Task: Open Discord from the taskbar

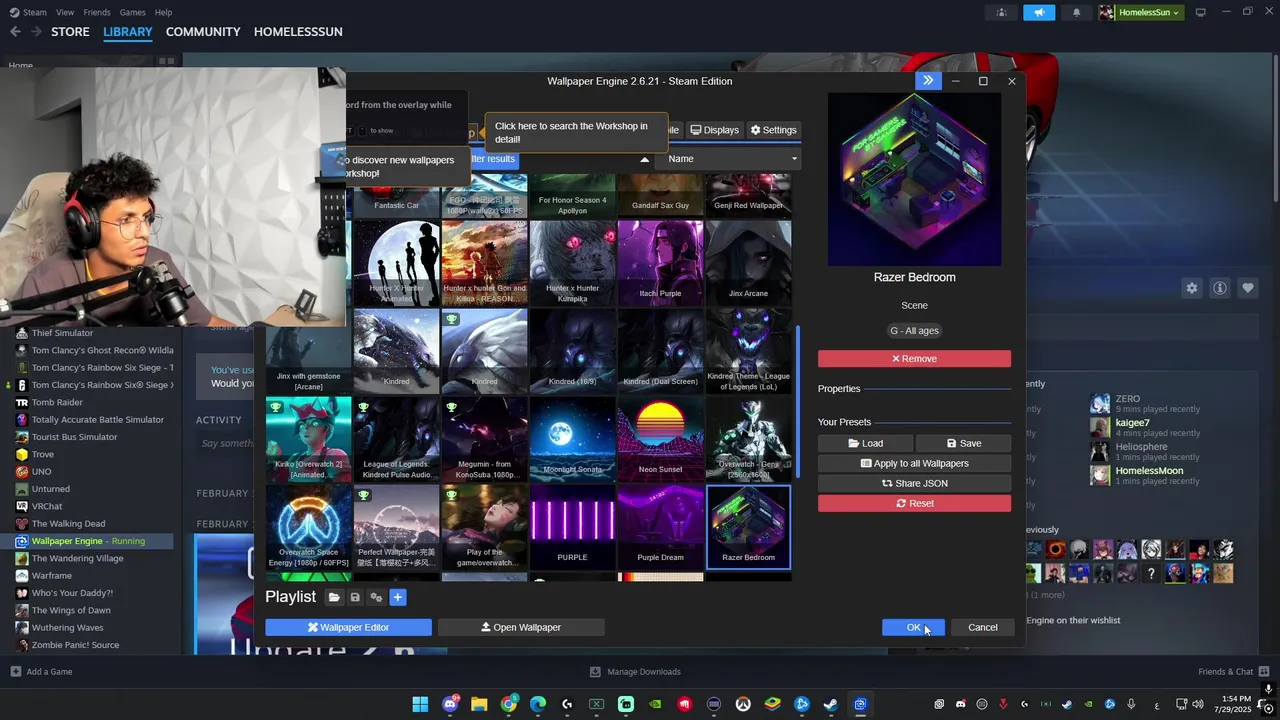Action: 450,704
